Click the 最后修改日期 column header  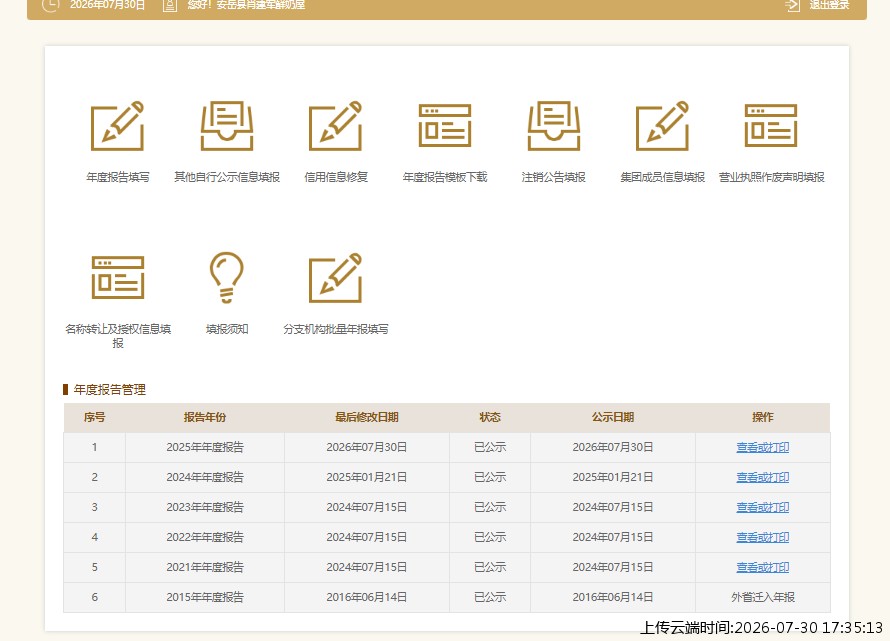[367, 417]
